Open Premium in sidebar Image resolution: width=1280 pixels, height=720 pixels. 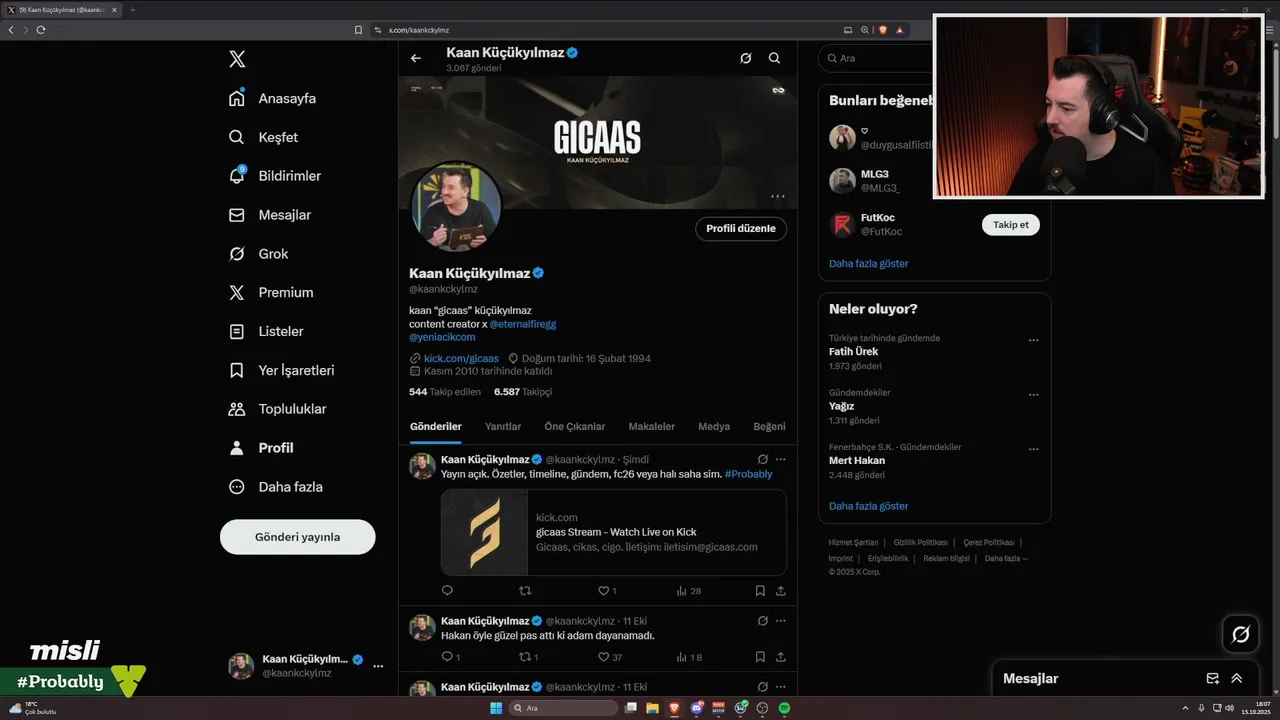271,292
